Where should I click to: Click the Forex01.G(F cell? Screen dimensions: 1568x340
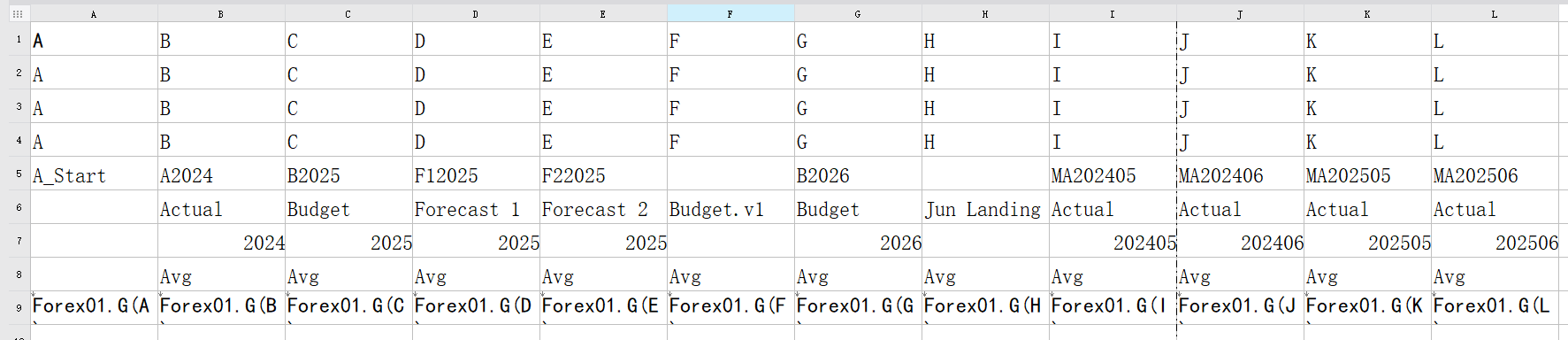pyautogui.click(x=730, y=307)
